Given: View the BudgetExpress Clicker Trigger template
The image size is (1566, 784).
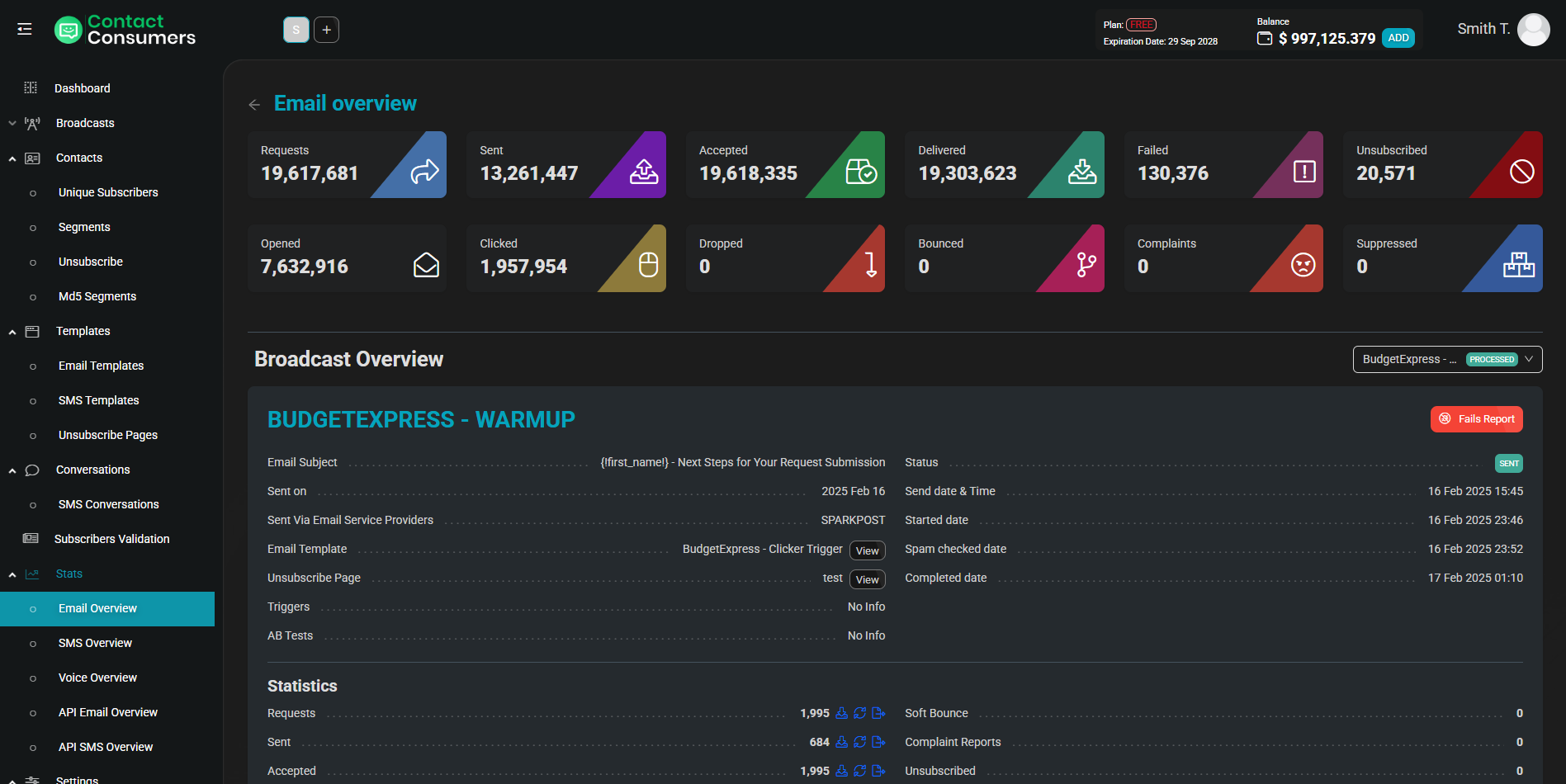Looking at the screenshot, I should [x=867, y=550].
